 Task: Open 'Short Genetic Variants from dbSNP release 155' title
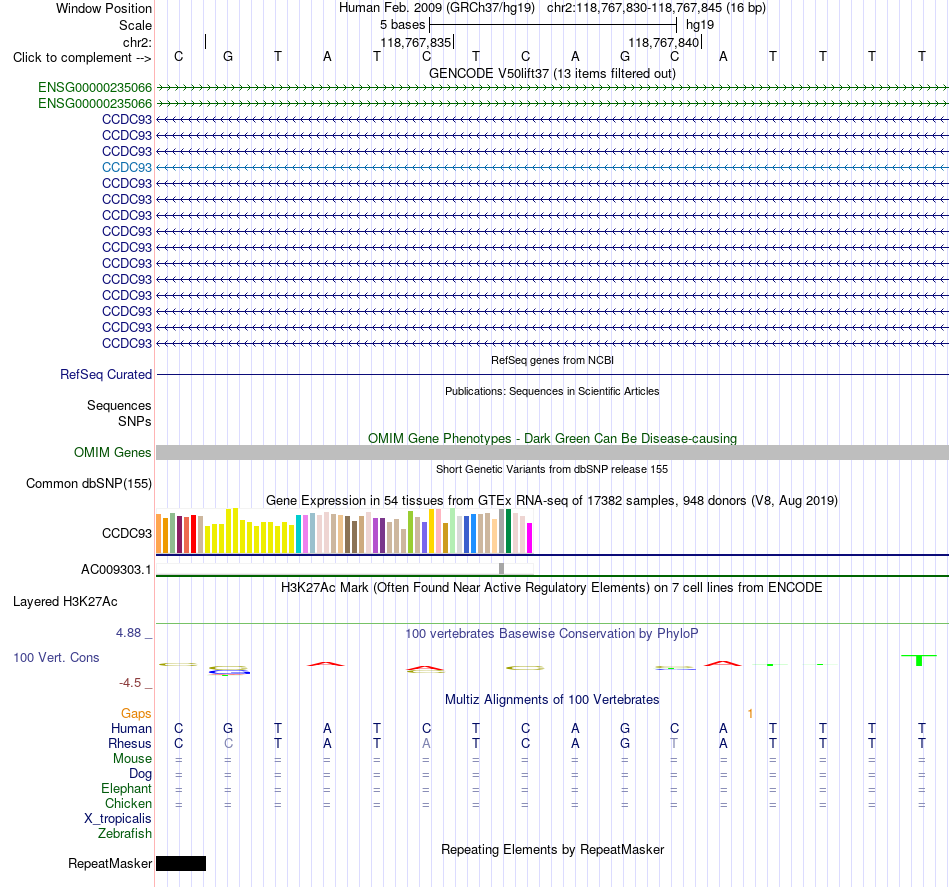tap(552, 470)
